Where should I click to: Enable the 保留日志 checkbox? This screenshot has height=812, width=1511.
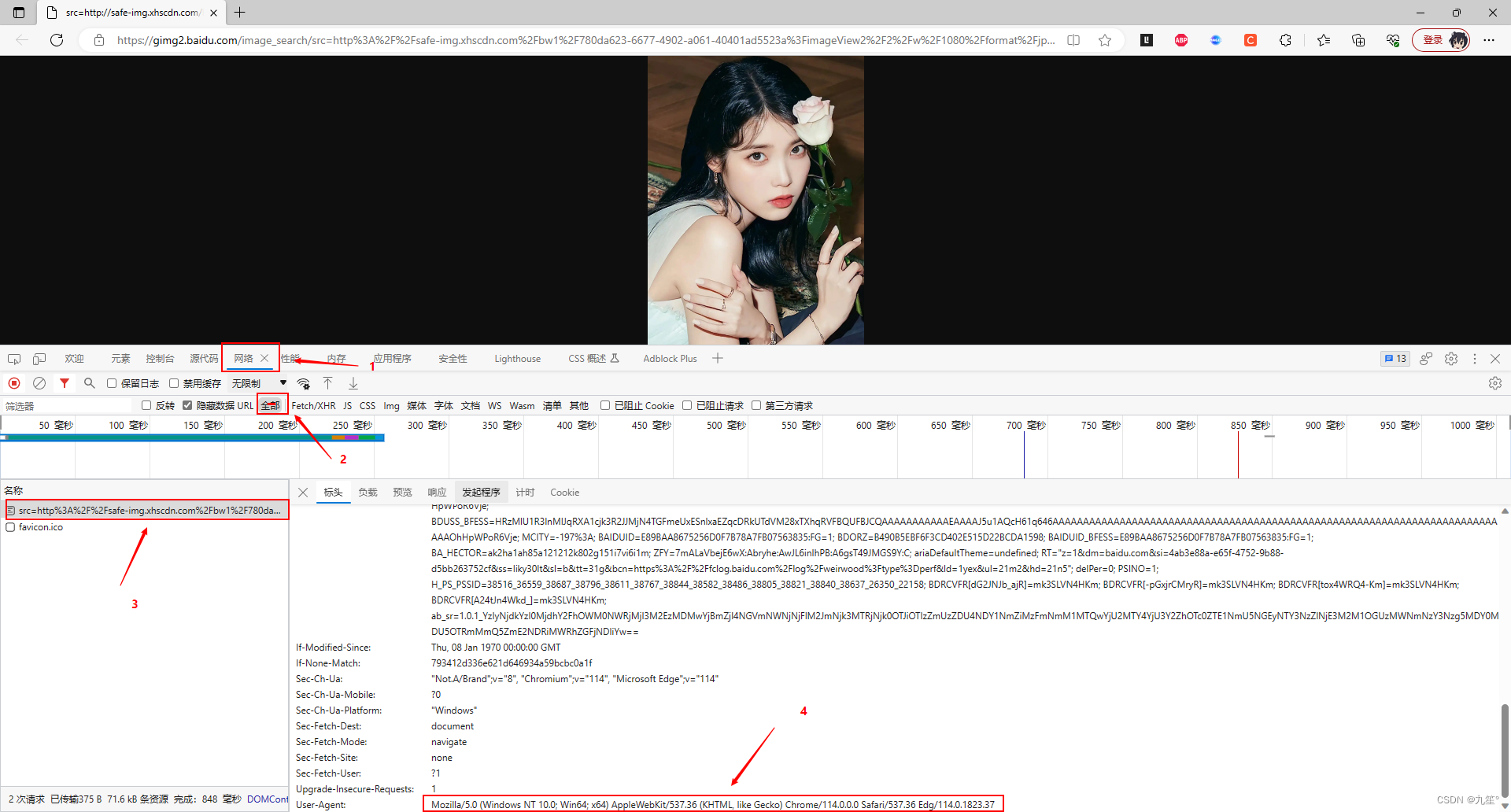click(112, 383)
